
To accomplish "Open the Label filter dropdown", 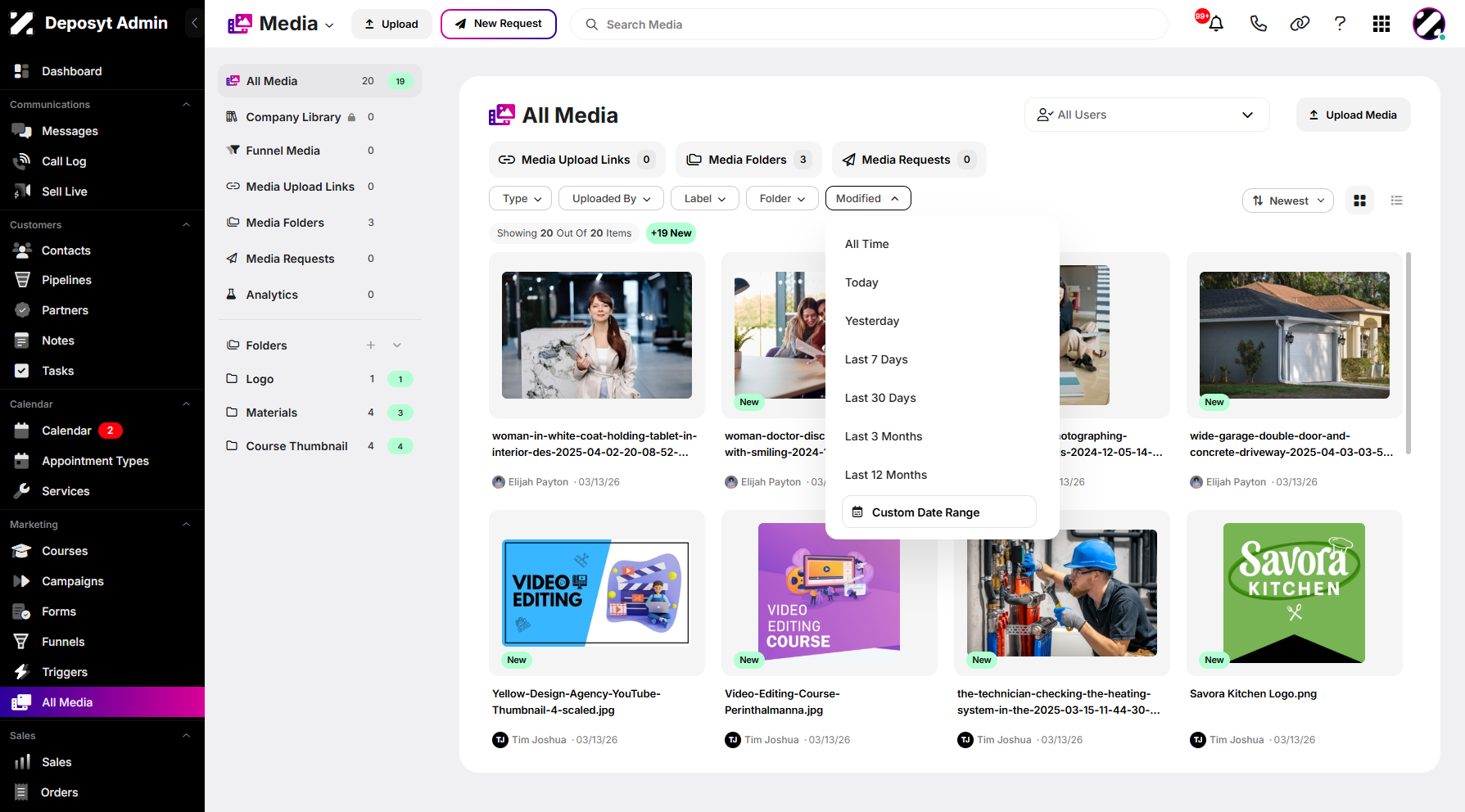I will pos(705,198).
